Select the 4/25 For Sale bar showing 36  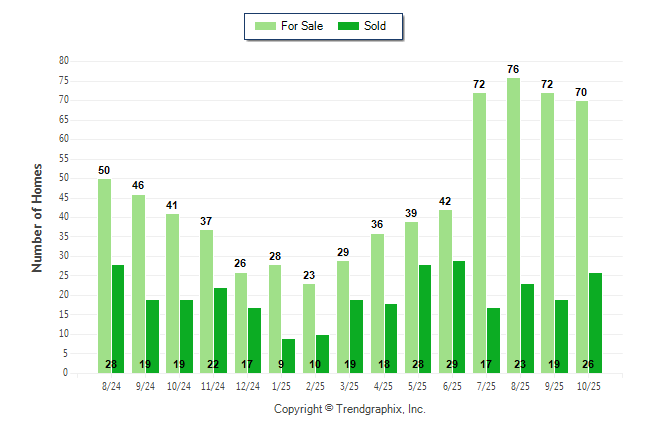click(x=377, y=303)
